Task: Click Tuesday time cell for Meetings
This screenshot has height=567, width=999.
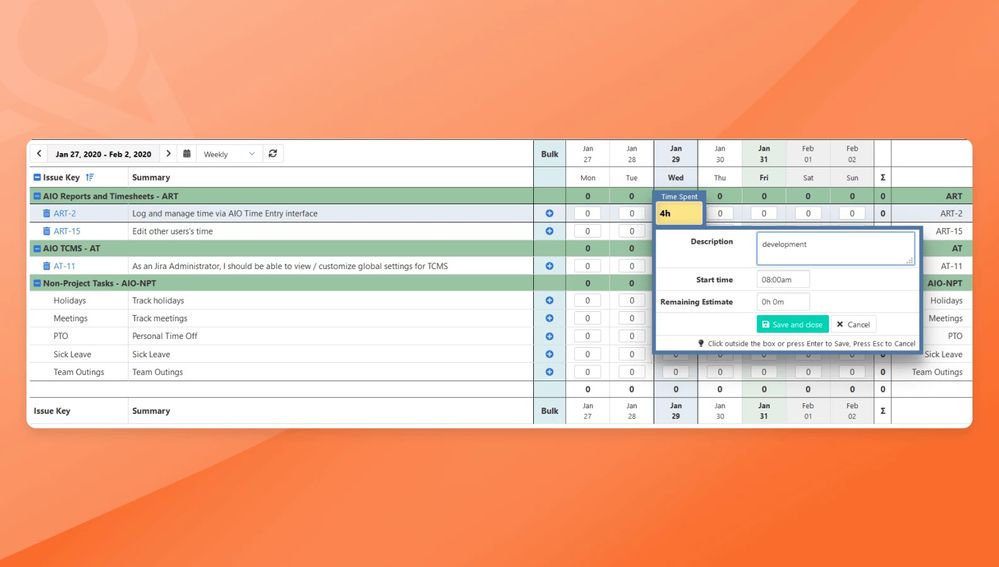Action: 631,319
